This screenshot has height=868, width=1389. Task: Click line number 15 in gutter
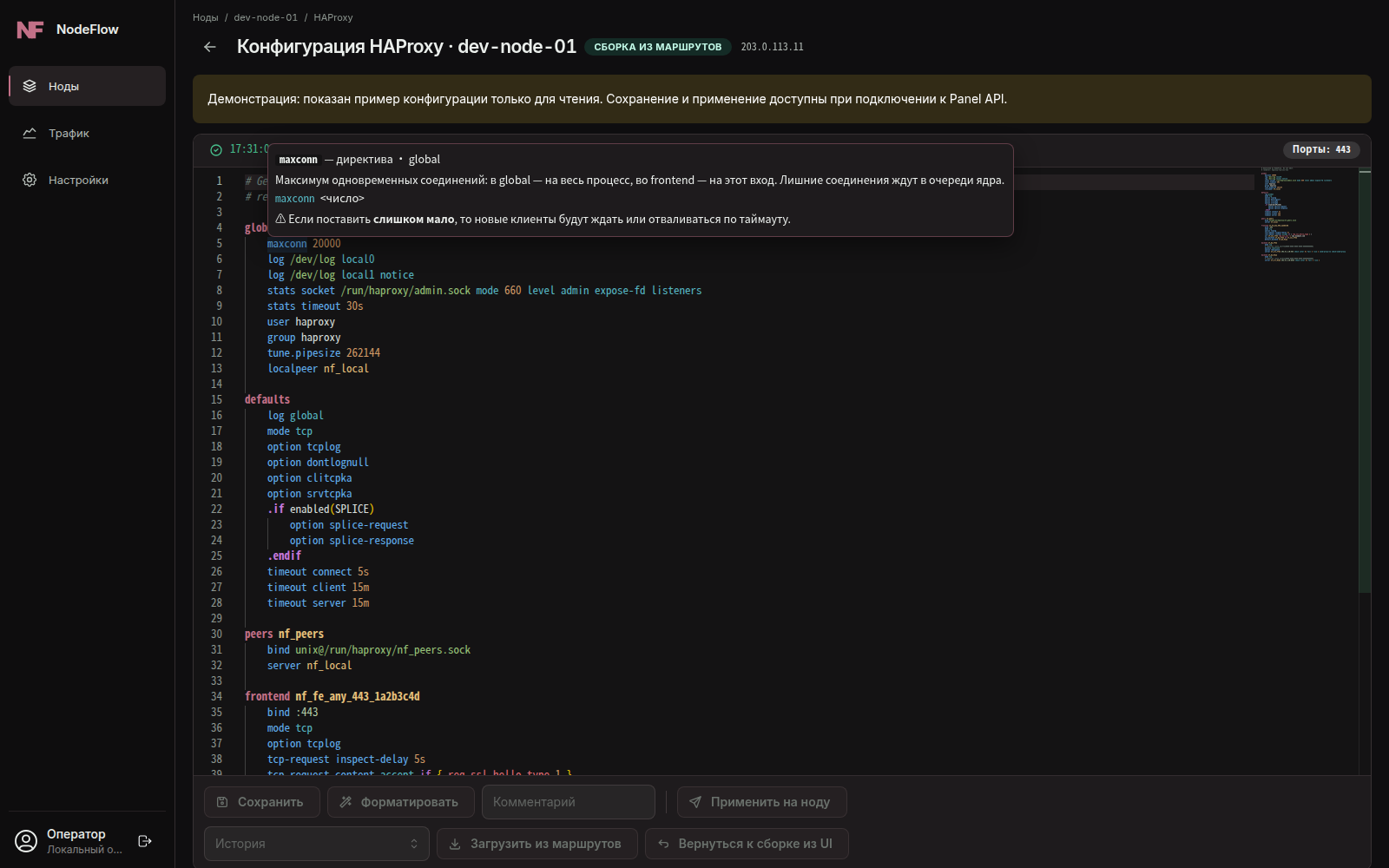[216, 400]
